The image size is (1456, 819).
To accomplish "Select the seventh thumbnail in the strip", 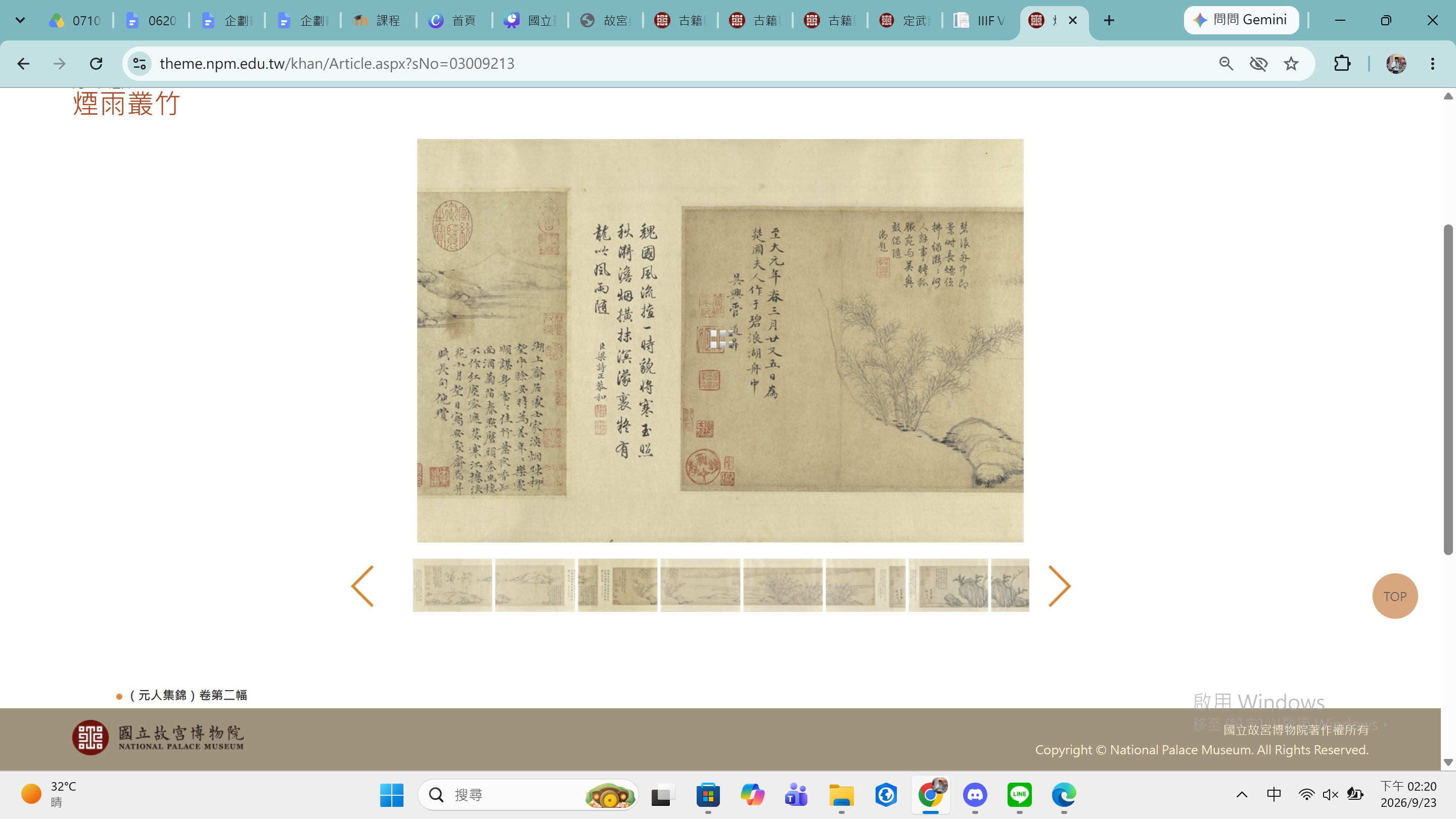I will [948, 585].
